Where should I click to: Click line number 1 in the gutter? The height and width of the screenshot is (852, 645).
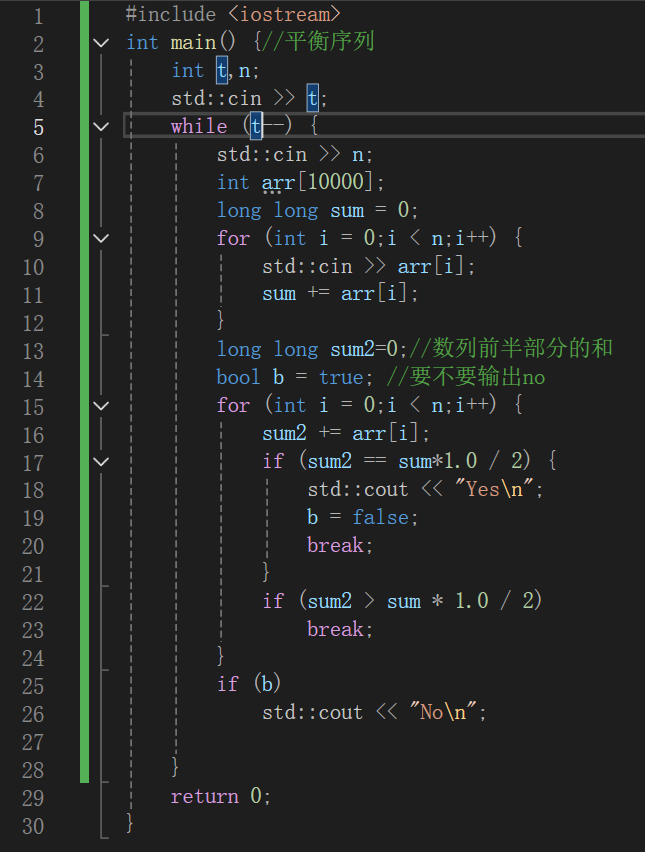pyautogui.click(x=38, y=15)
